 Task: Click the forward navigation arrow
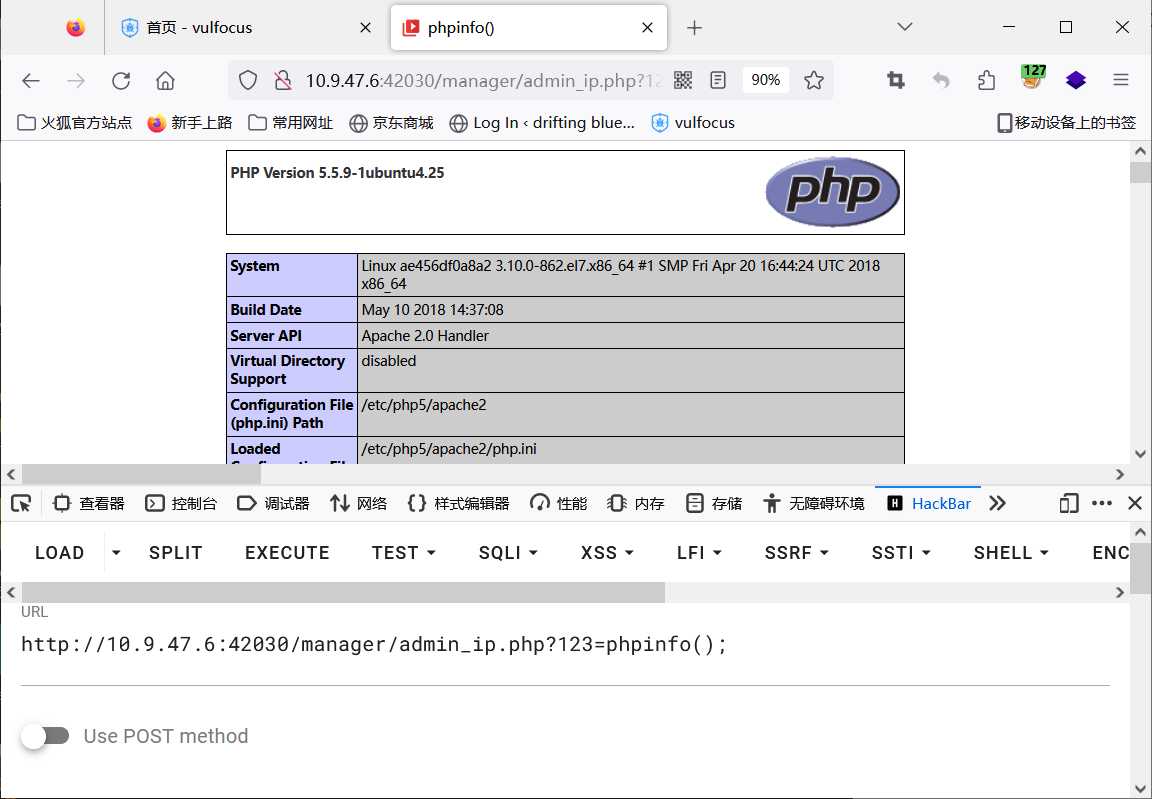tap(76, 81)
